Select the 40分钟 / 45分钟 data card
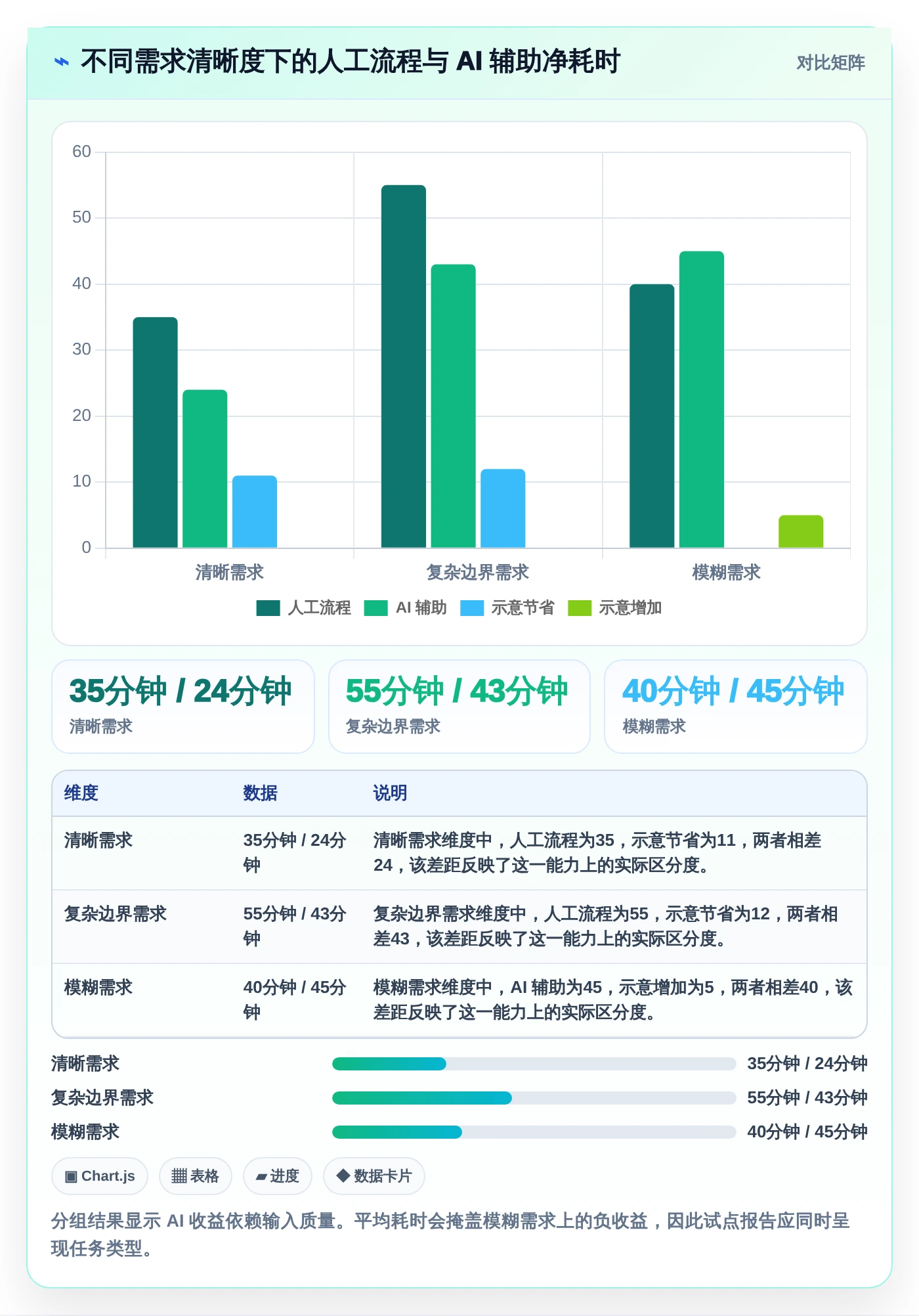The width and height of the screenshot is (919, 1316). (x=736, y=707)
